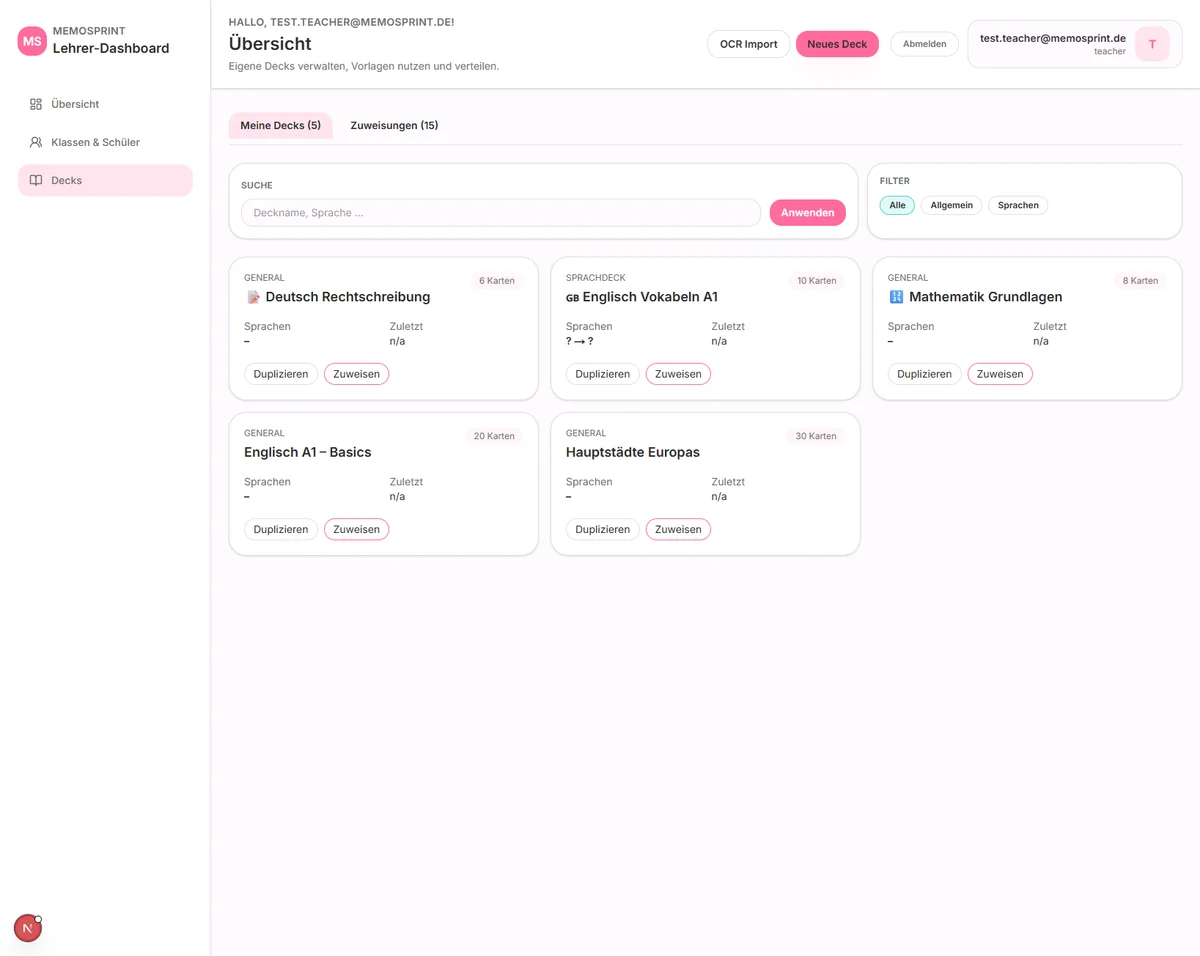Focus the deck search input field
Image resolution: width=1200 pixels, height=956 pixels.
coord(500,213)
